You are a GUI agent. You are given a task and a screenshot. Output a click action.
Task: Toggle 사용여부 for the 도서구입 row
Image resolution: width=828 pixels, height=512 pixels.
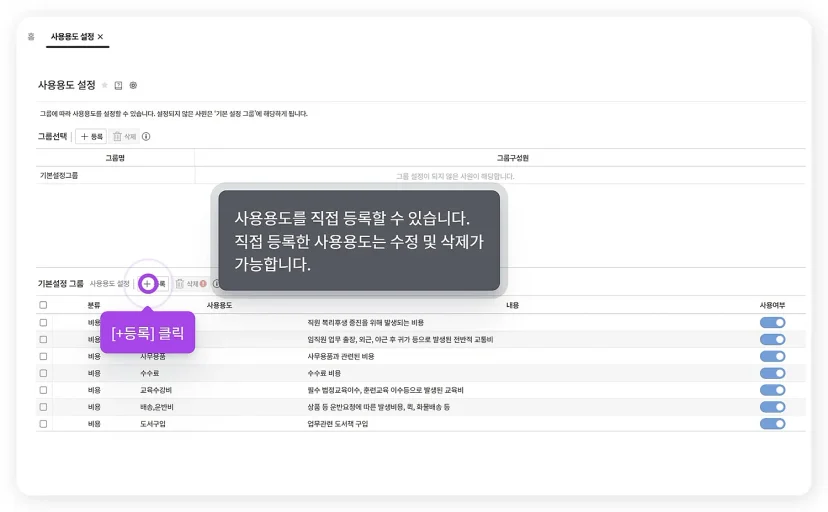(x=772, y=424)
